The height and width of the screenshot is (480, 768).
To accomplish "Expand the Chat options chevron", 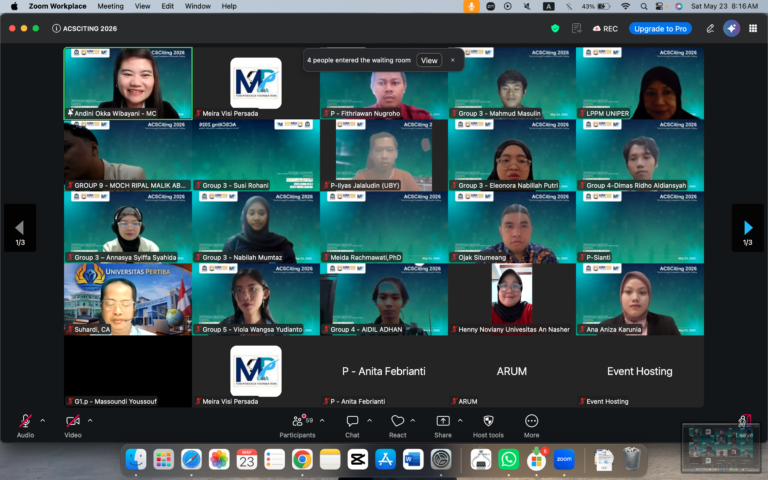I will pyautogui.click(x=369, y=420).
